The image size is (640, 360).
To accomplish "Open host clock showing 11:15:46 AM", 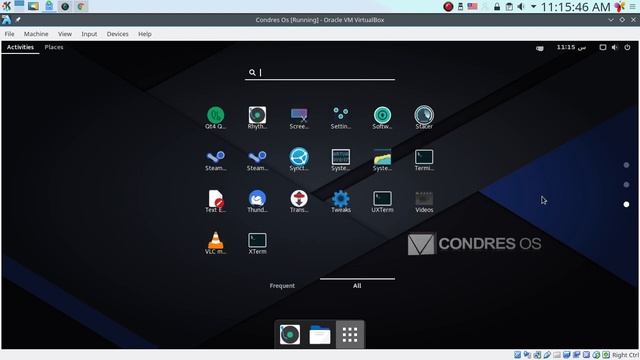I will pyautogui.click(x=576, y=7).
